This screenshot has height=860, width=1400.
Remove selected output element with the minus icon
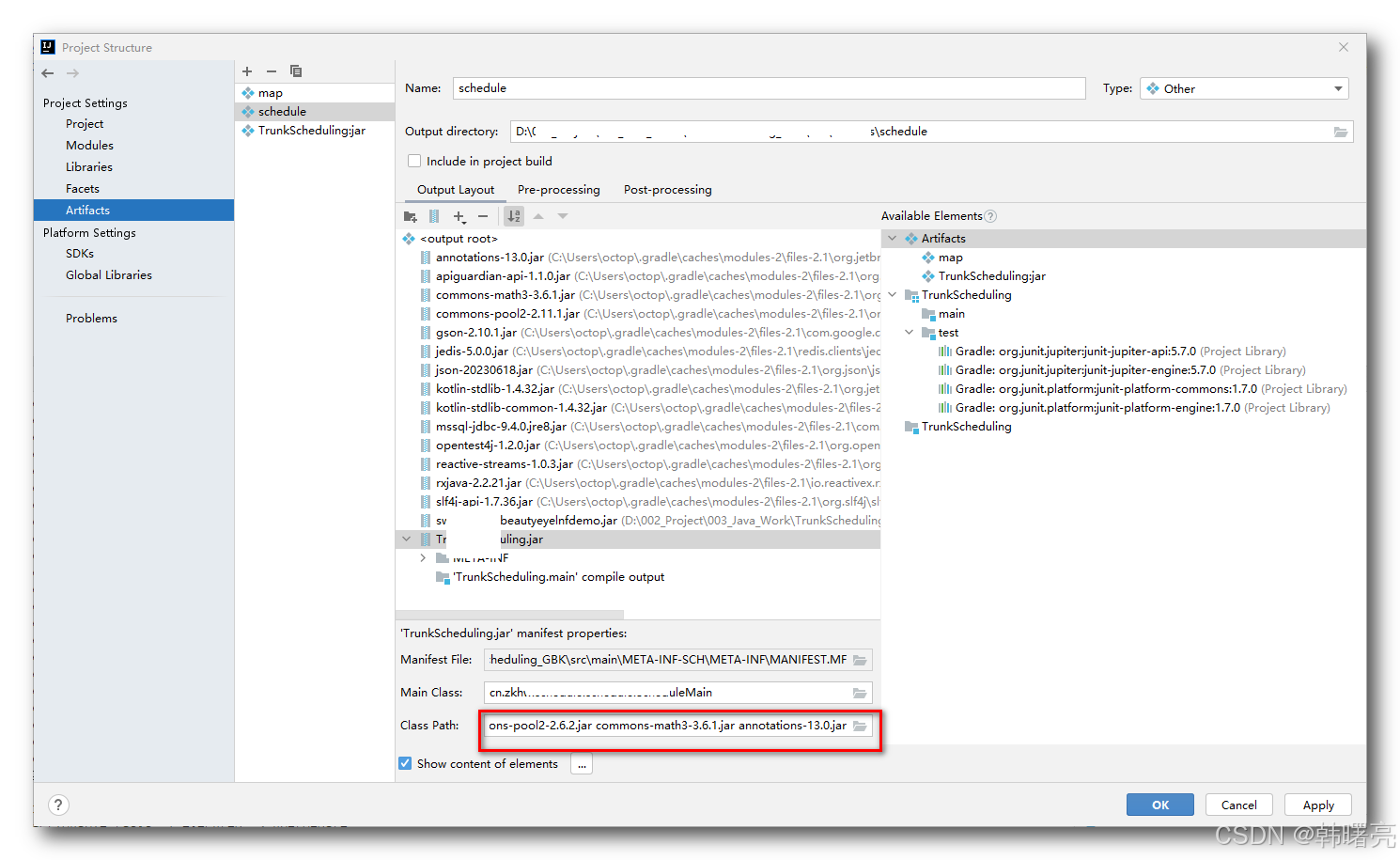pos(483,216)
